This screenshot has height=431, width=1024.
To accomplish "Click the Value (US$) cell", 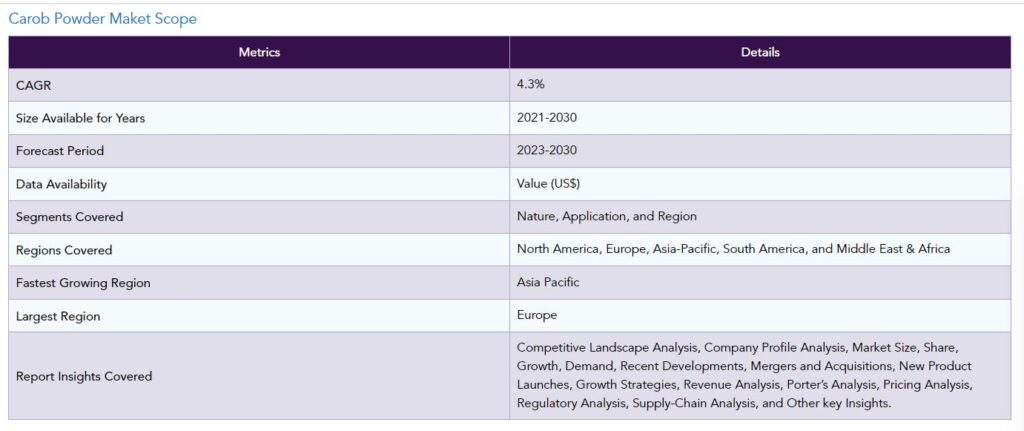I will (548, 184).
